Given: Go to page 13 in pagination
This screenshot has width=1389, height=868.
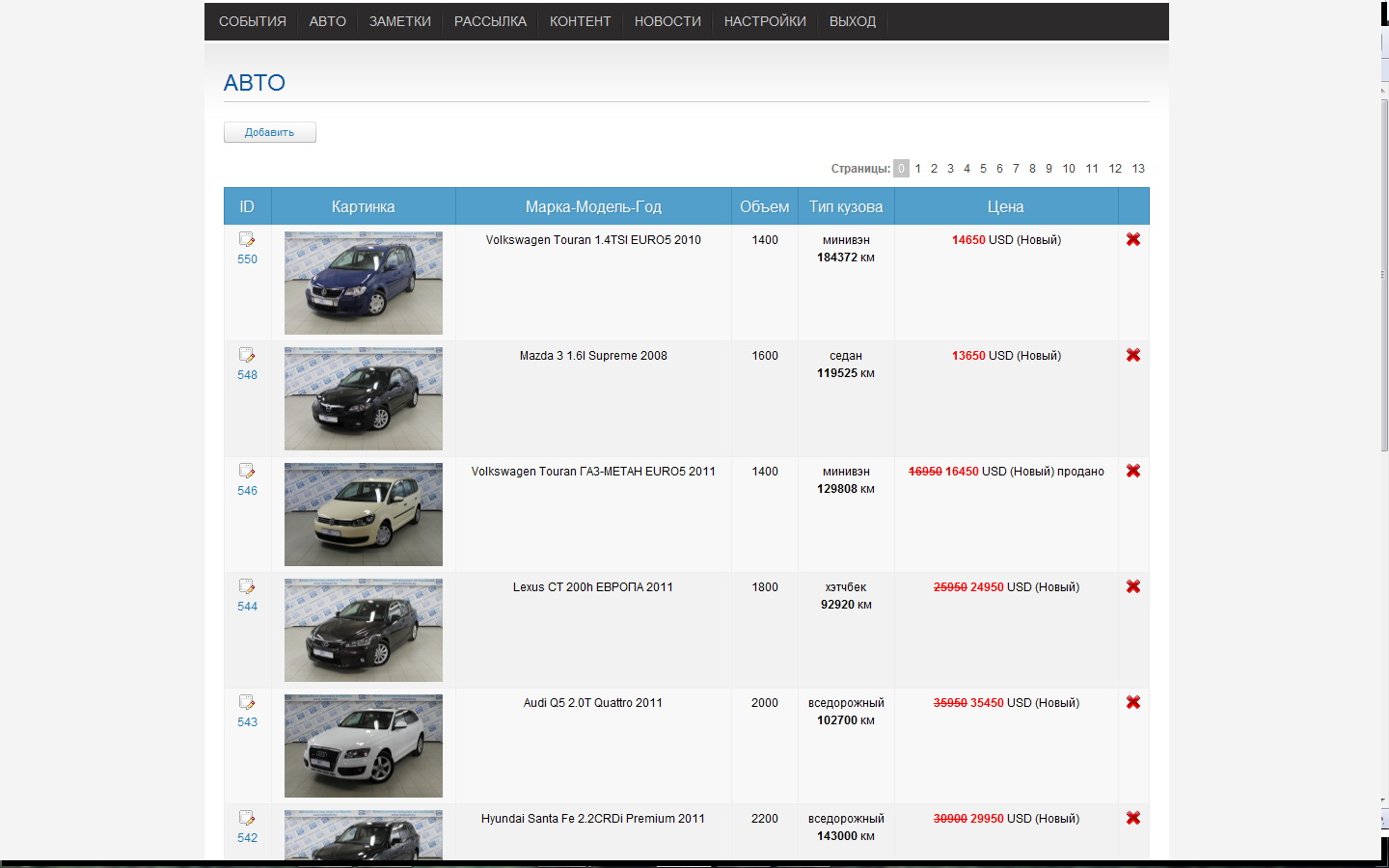Looking at the screenshot, I should [1138, 169].
